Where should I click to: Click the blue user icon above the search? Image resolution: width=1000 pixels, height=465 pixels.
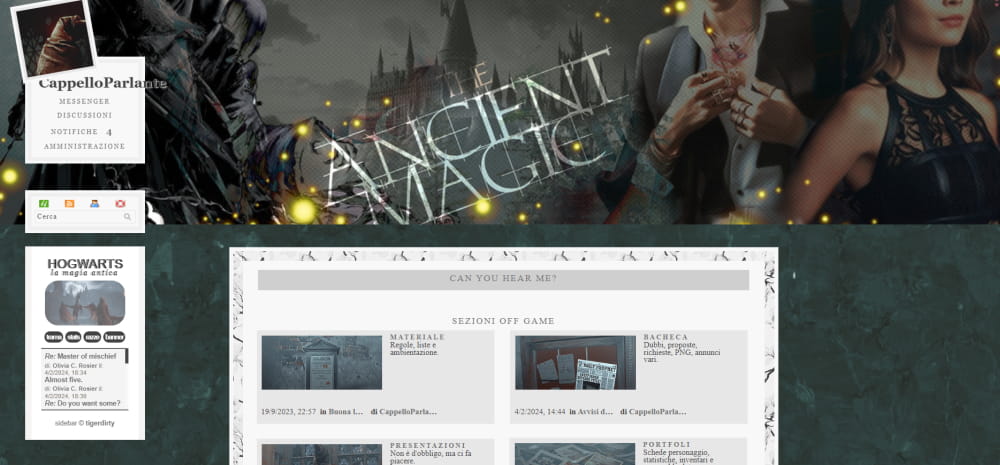pos(94,203)
